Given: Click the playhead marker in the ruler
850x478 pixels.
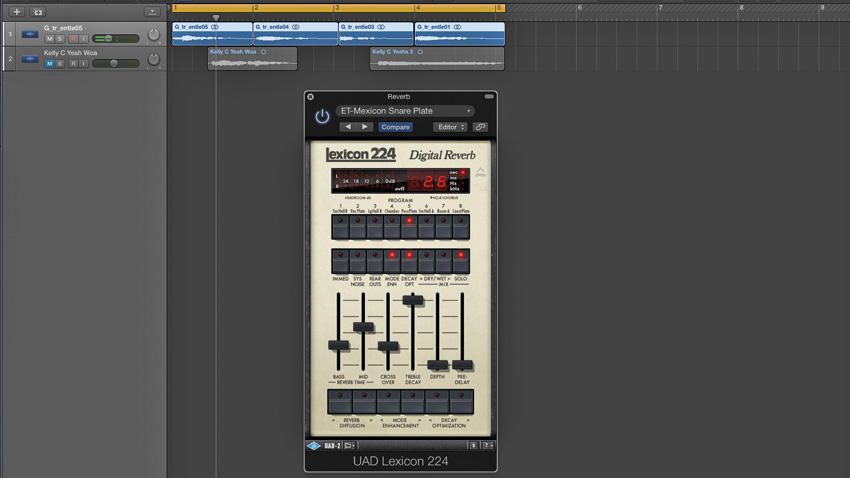Looking at the screenshot, I should [216, 17].
